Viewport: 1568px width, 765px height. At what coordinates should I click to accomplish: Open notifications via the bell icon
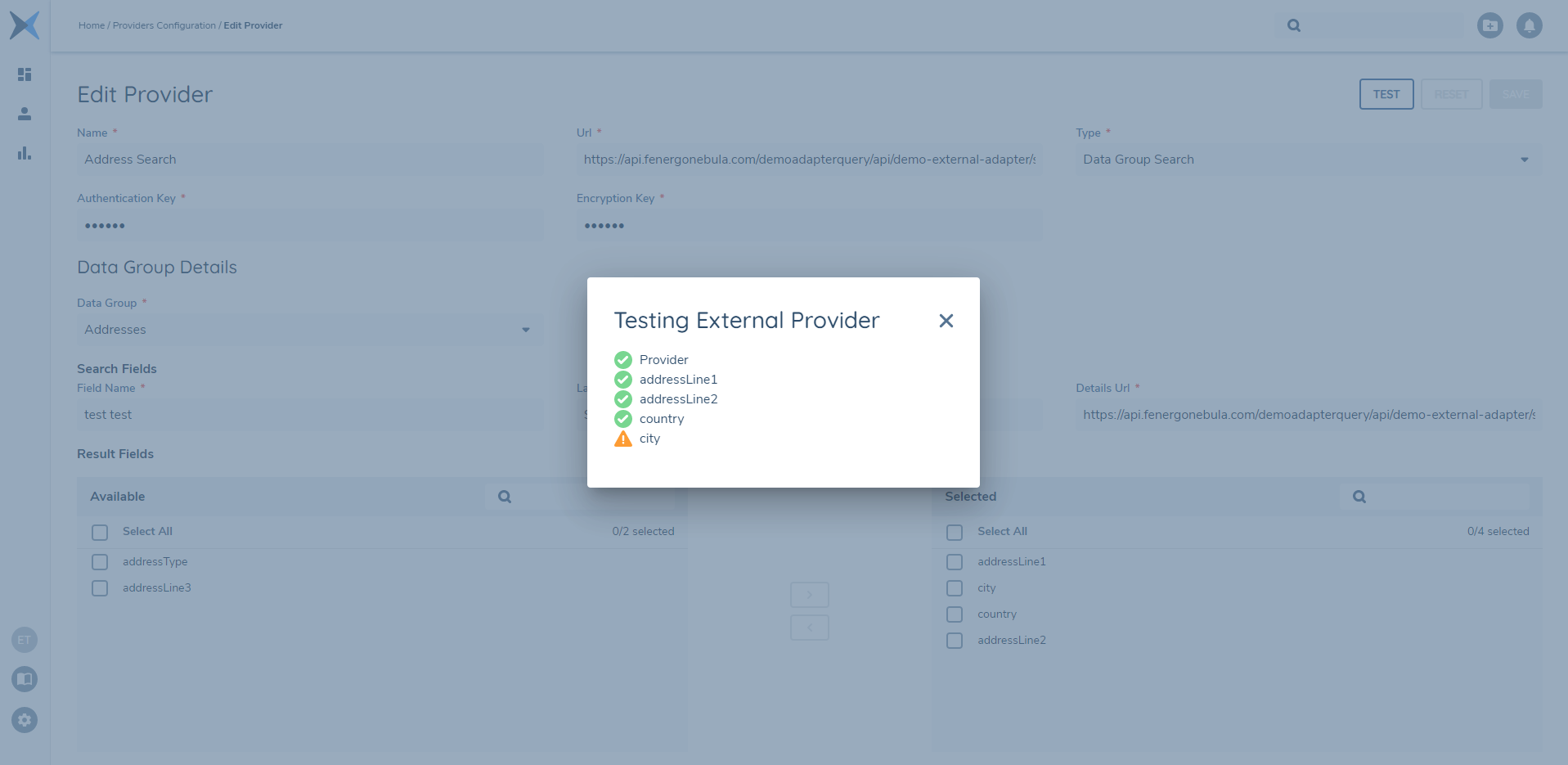(x=1529, y=25)
